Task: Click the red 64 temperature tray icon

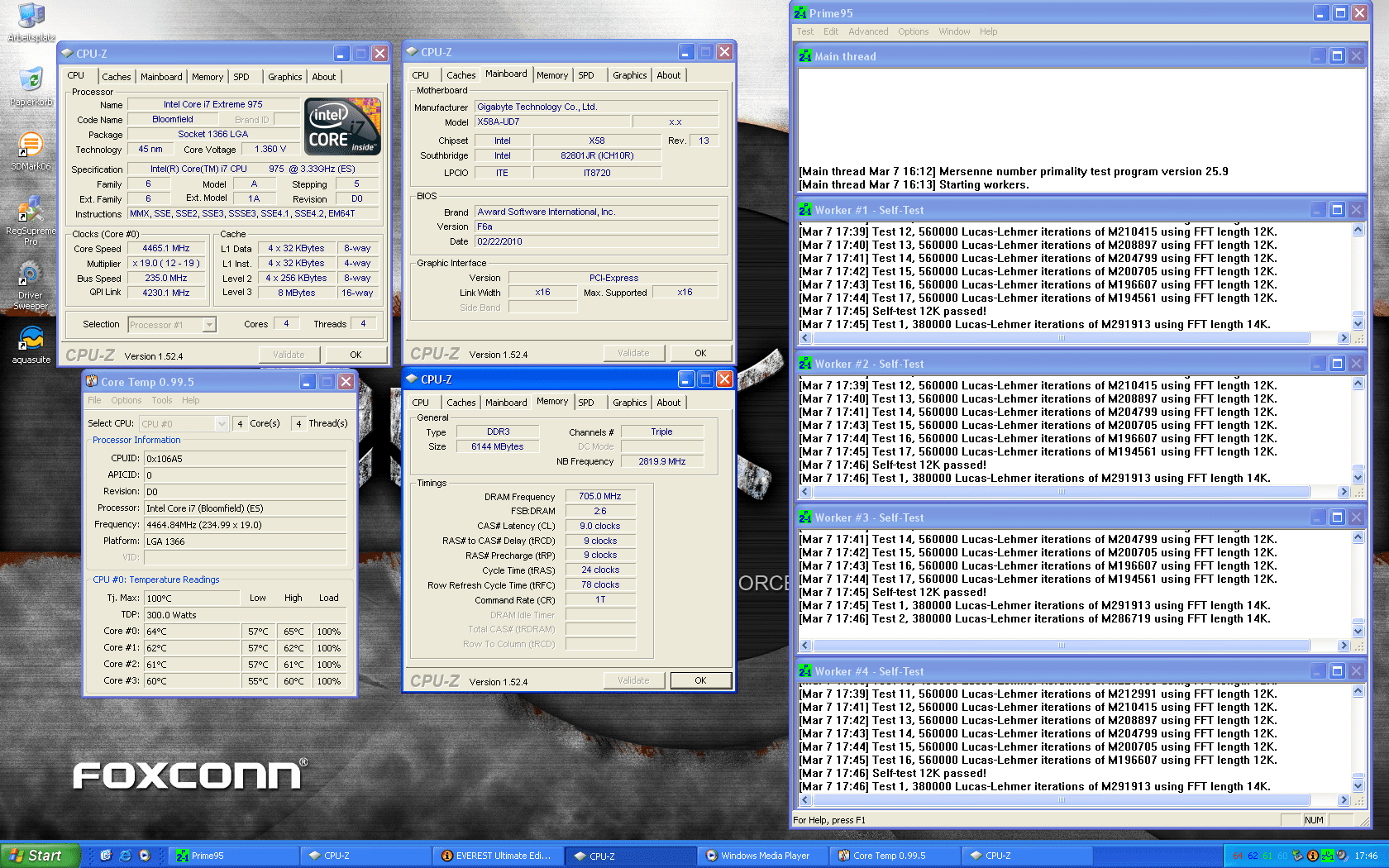Action: (x=1238, y=856)
